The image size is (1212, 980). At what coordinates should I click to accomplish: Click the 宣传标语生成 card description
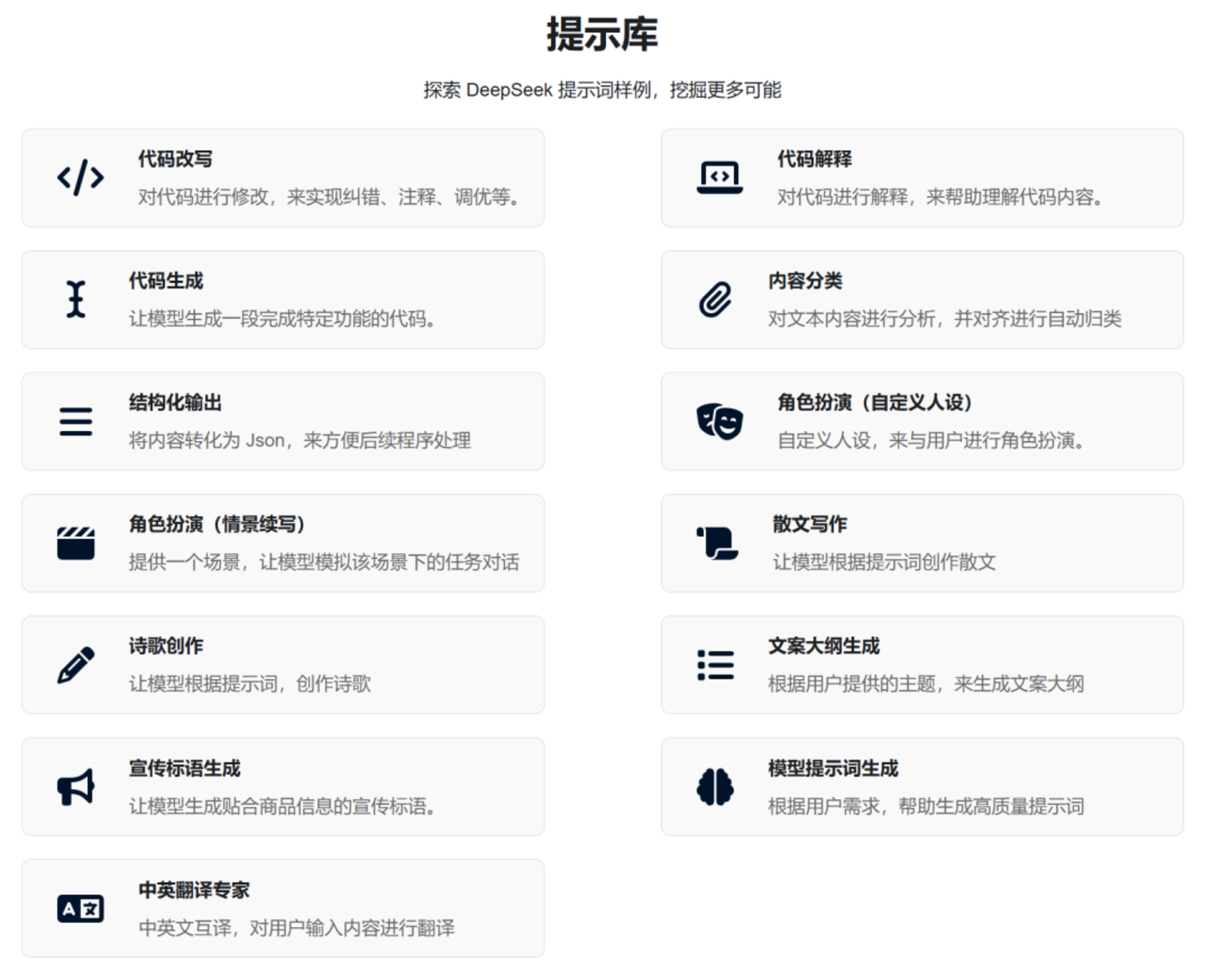282,807
